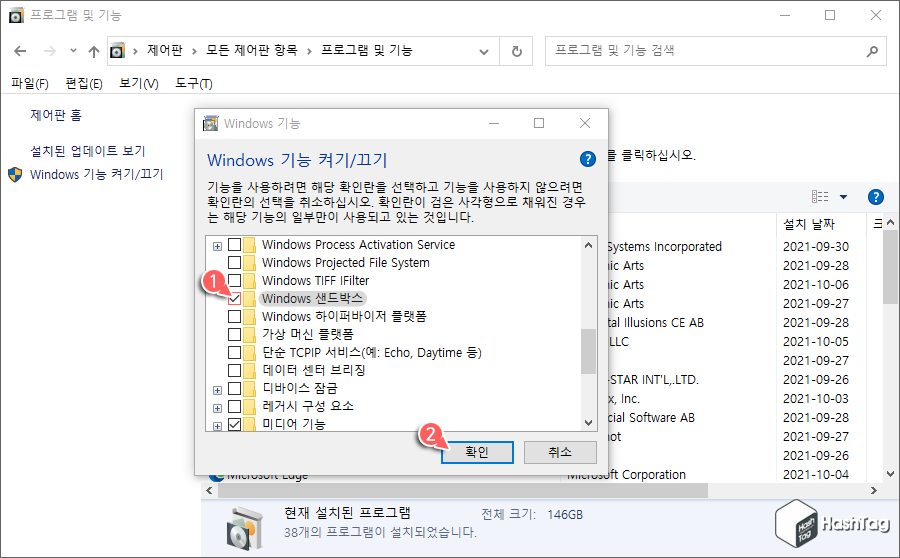Uncheck the Windows 샌드박스 checkbox

click(234, 299)
